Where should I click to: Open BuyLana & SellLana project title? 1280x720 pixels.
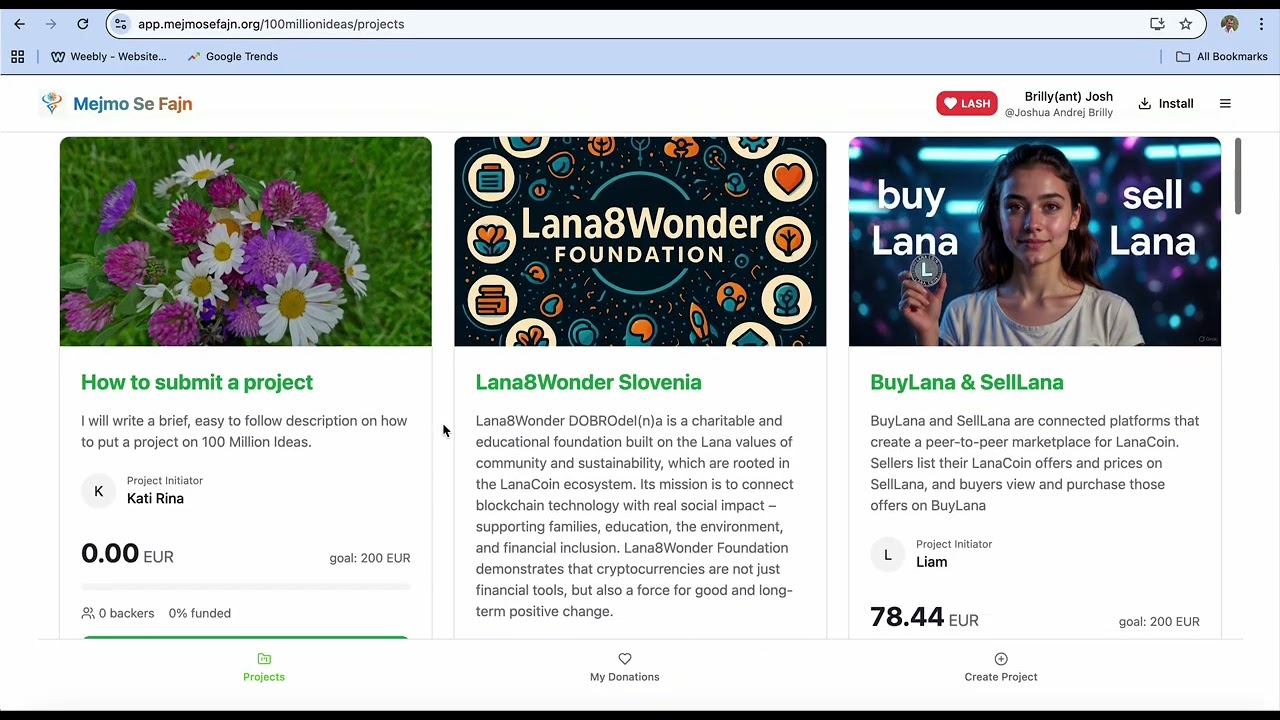(967, 382)
